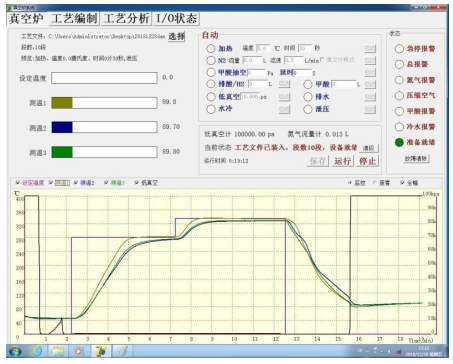Click the vacuum furnace app taskbar icon
This screenshot has width=453, height=364.
(x=101, y=351)
